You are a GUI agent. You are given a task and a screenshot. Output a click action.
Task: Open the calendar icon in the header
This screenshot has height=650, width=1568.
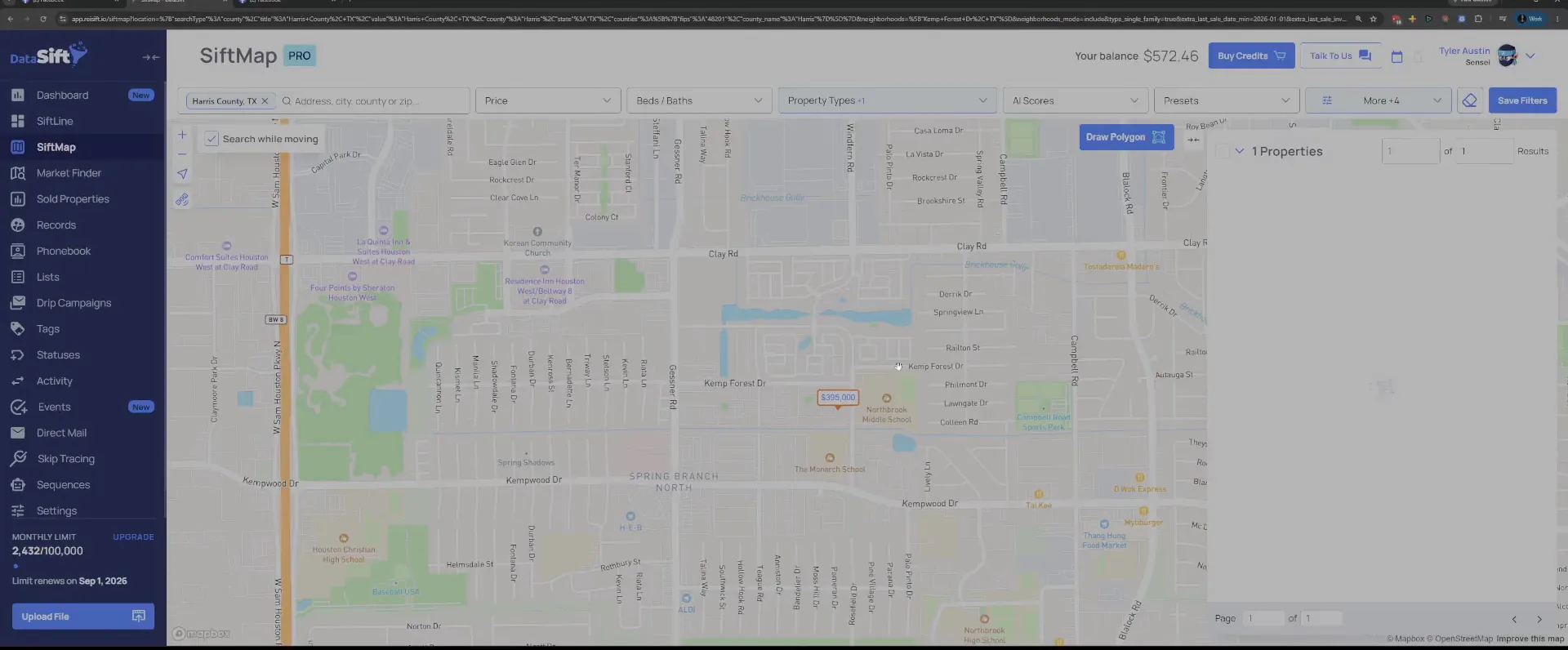[1396, 56]
